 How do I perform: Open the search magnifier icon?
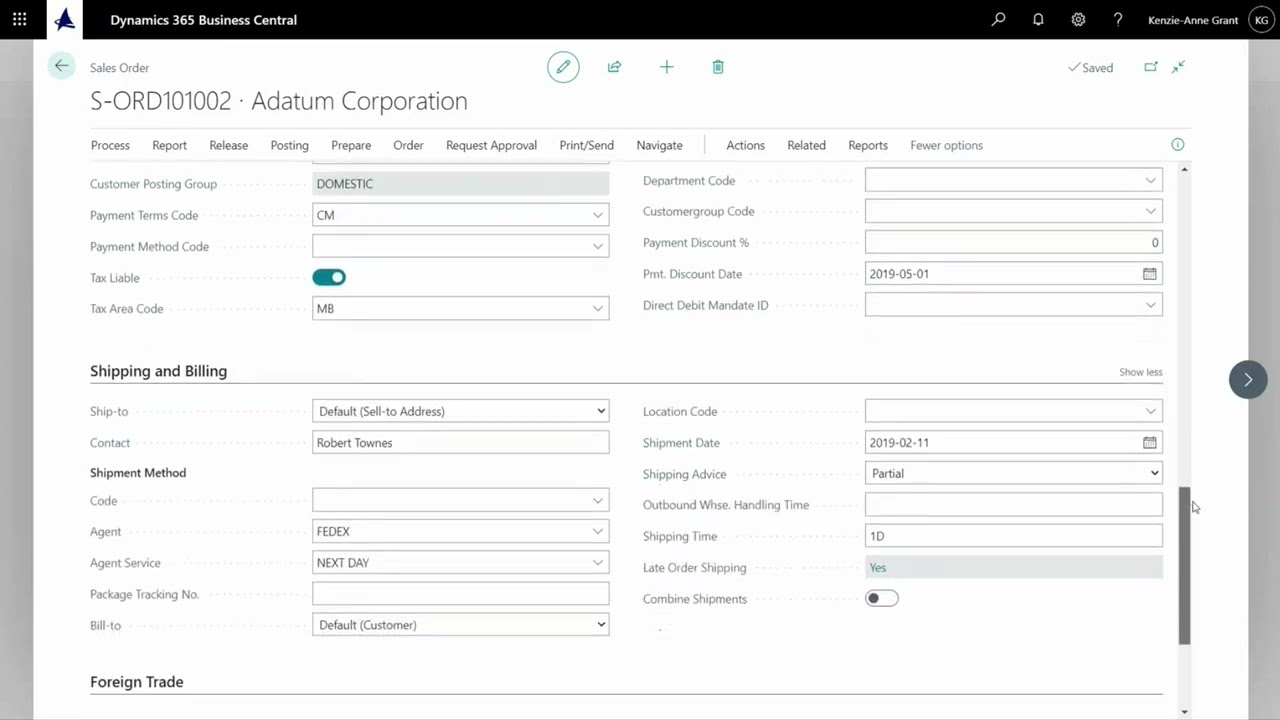click(x=998, y=20)
